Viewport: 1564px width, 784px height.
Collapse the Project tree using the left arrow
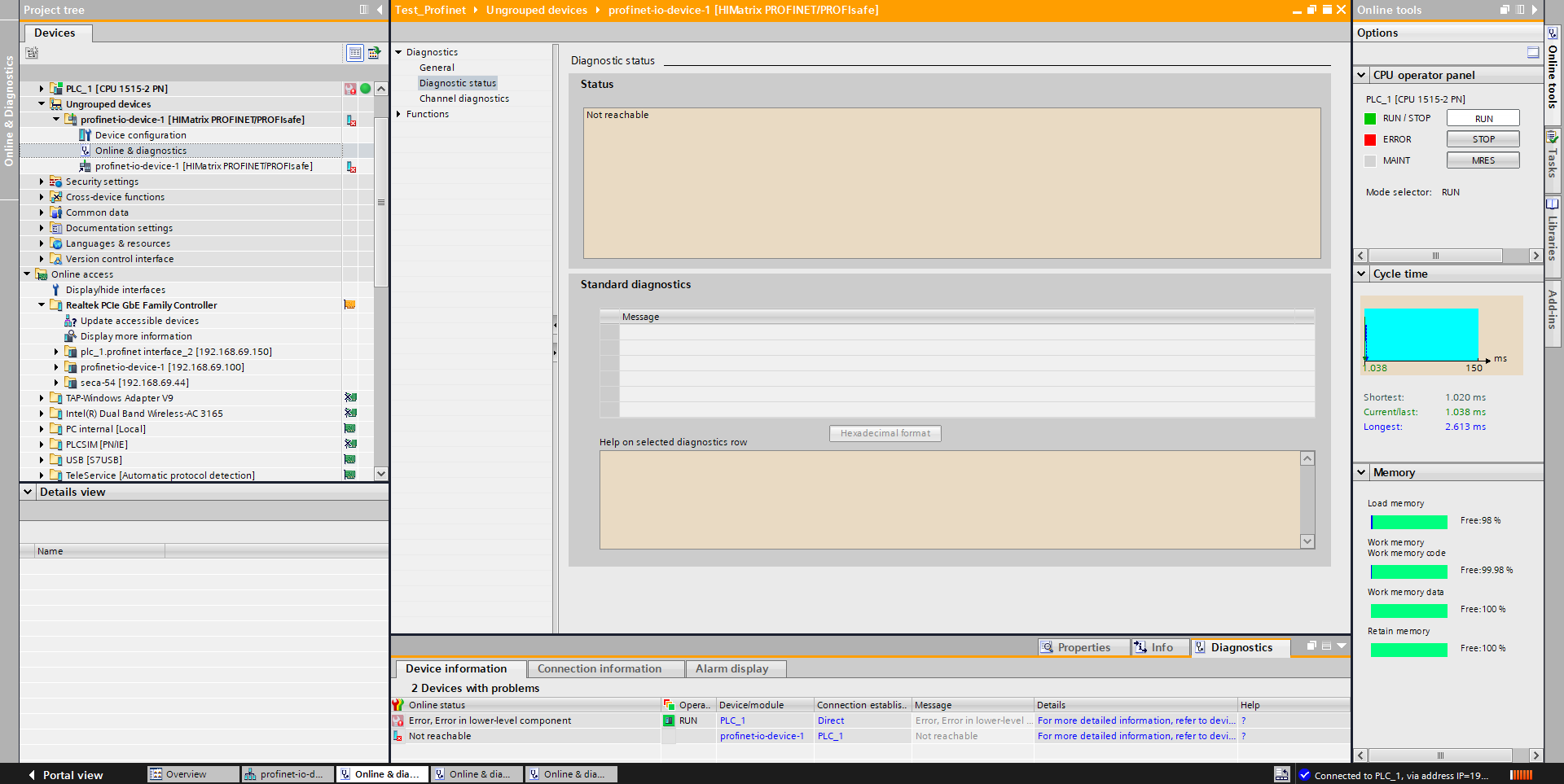tap(380, 10)
